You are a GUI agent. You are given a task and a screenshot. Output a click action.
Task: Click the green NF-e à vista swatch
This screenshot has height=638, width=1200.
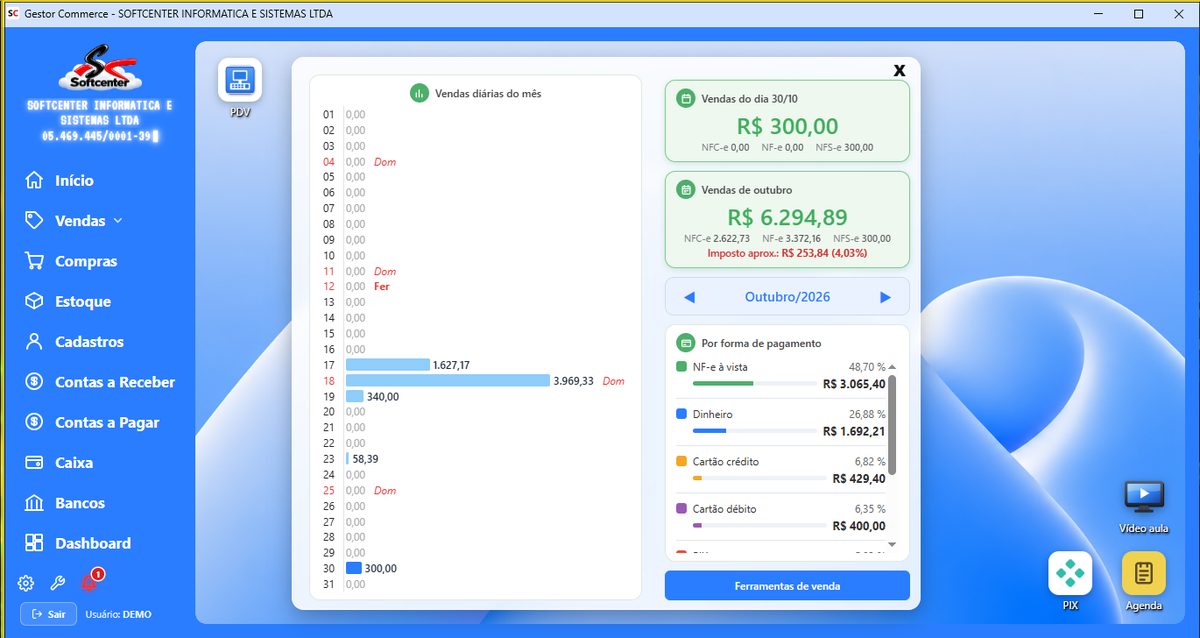coord(682,367)
